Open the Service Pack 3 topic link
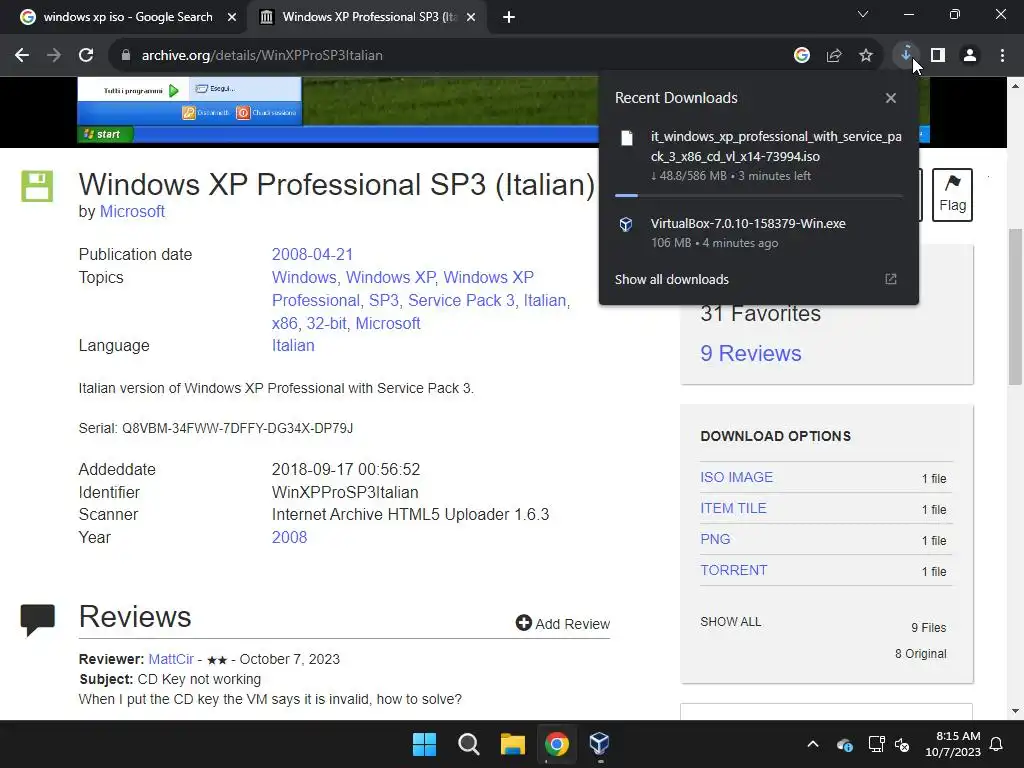The width and height of the screenshot is (1024, 768). (x=461, y=300)
